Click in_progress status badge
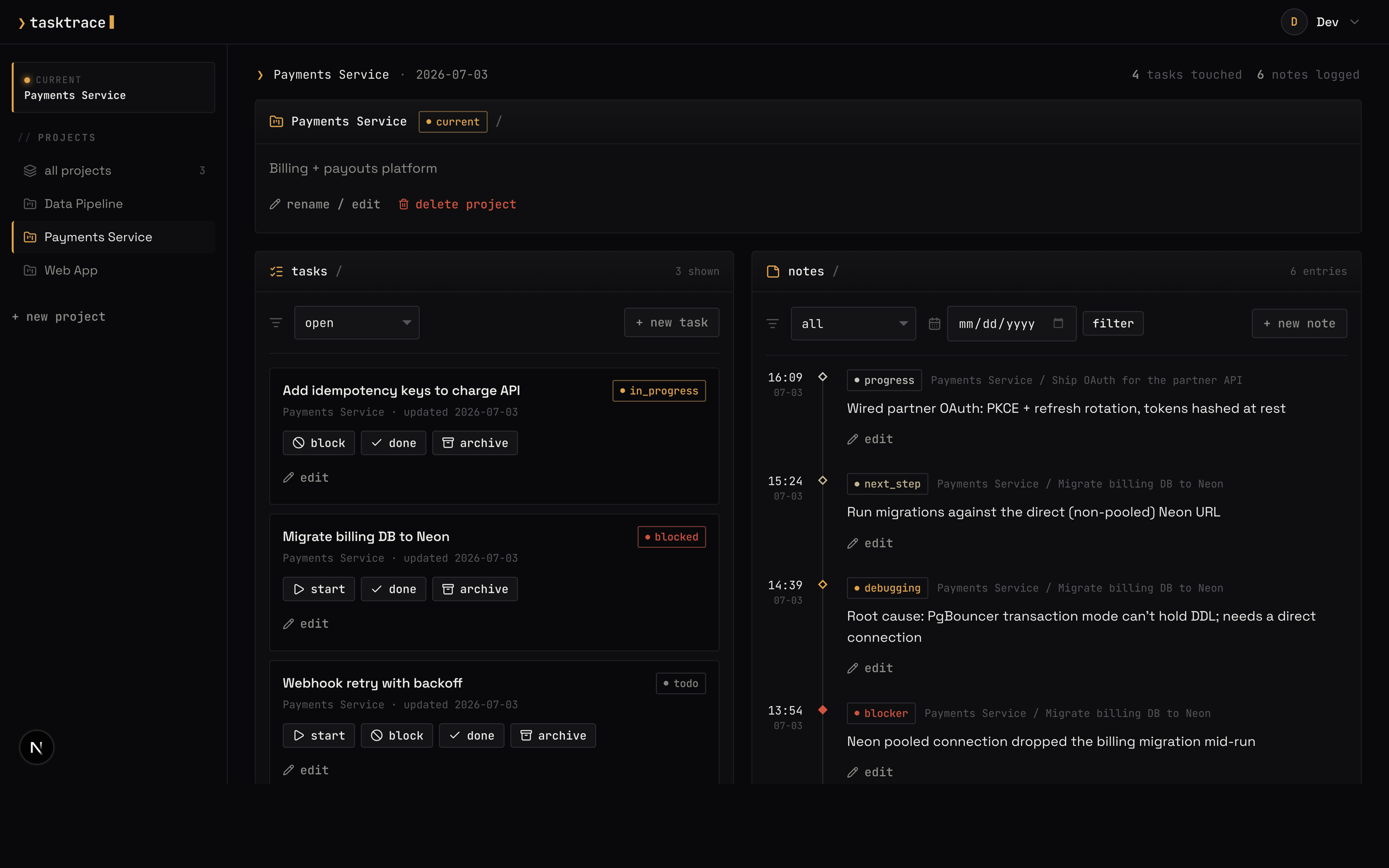The image size is (1389, 868). point(659,391)
